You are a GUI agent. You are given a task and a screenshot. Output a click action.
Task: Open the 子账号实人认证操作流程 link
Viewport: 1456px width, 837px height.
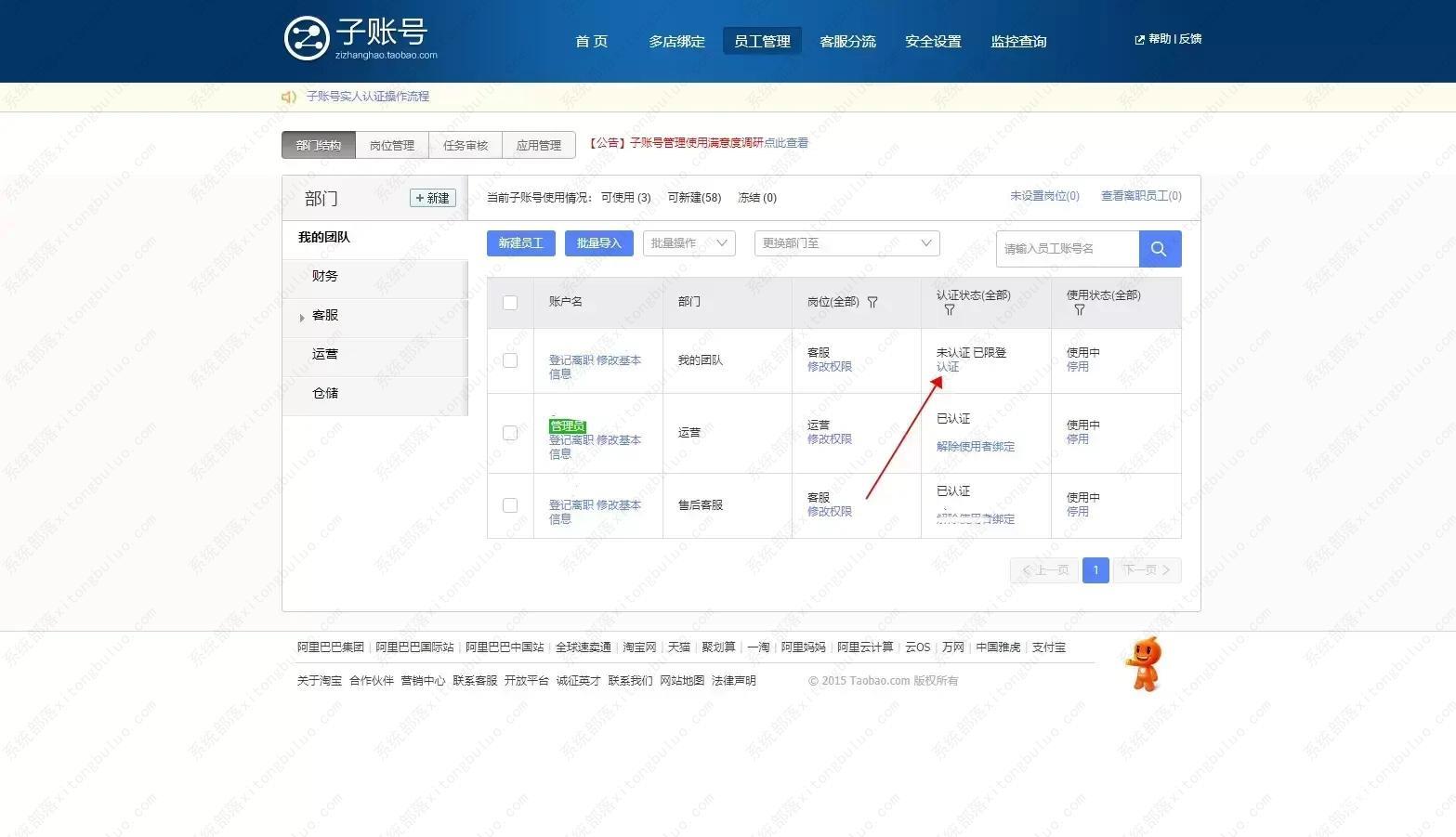click(368, 97)
